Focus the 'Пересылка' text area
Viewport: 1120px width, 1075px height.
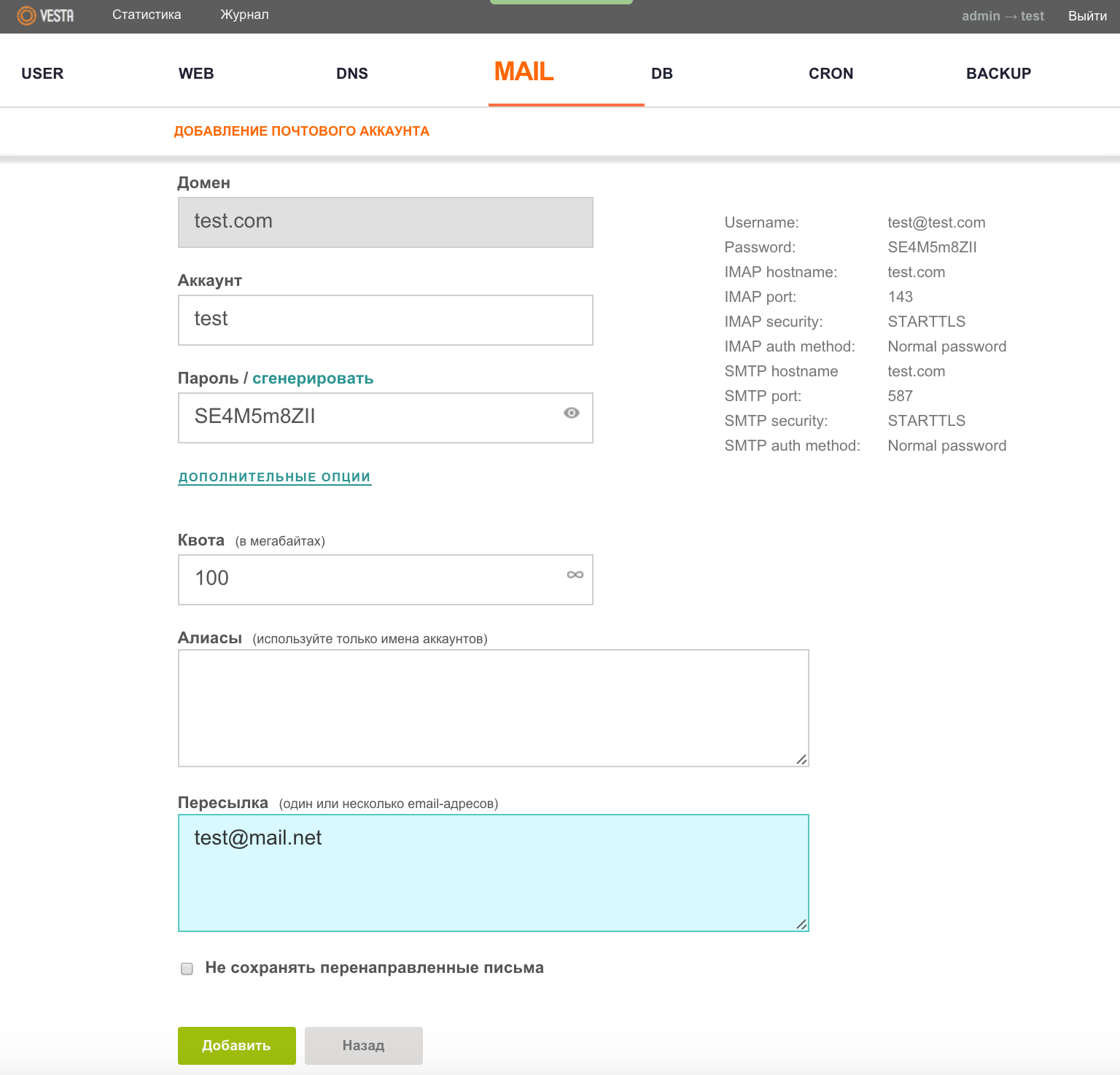pyautogui.click(x=494, y=873)
